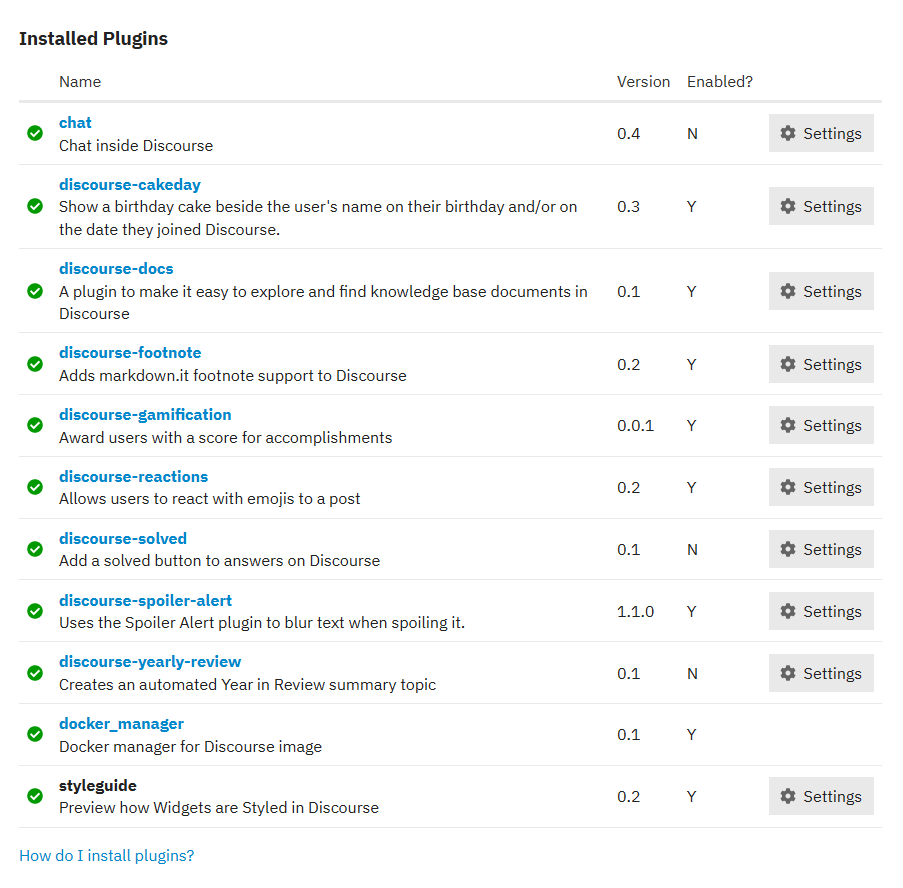Click version 0.0.1 of discourse-gamification
This screenshot has width=903, height=888.
pos(635,426)
